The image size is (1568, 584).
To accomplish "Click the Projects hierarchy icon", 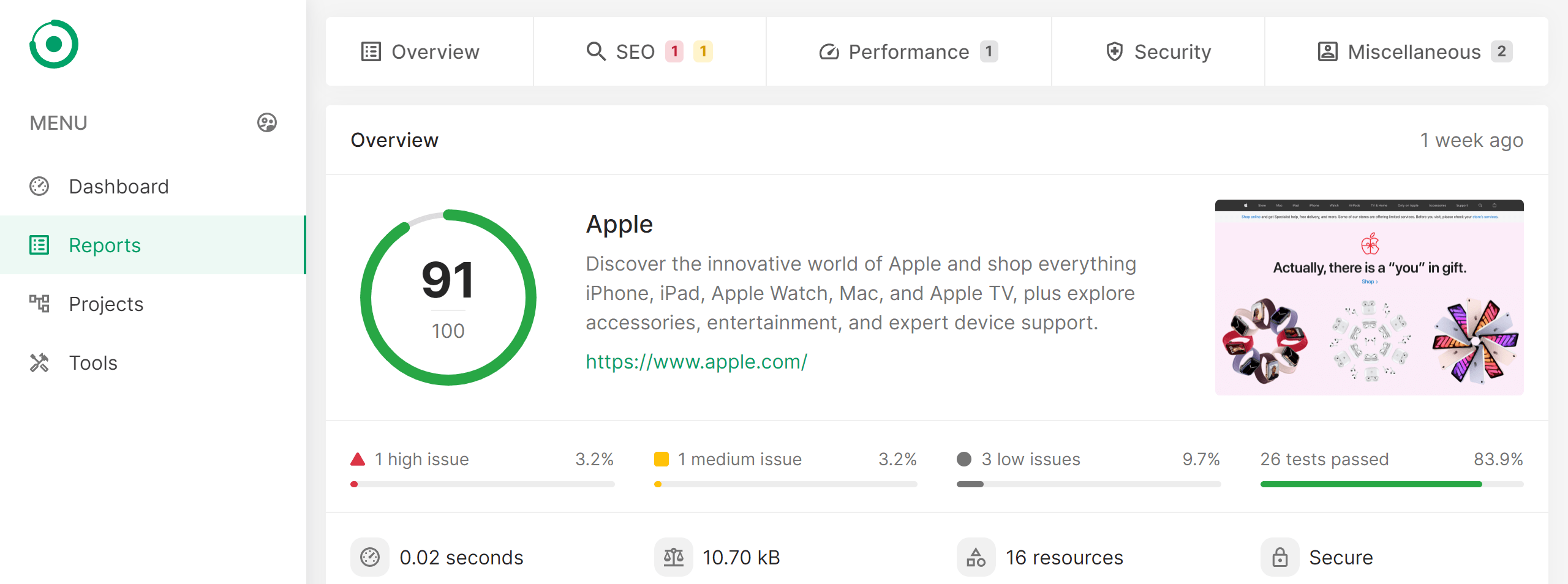I will coord(39,304).
